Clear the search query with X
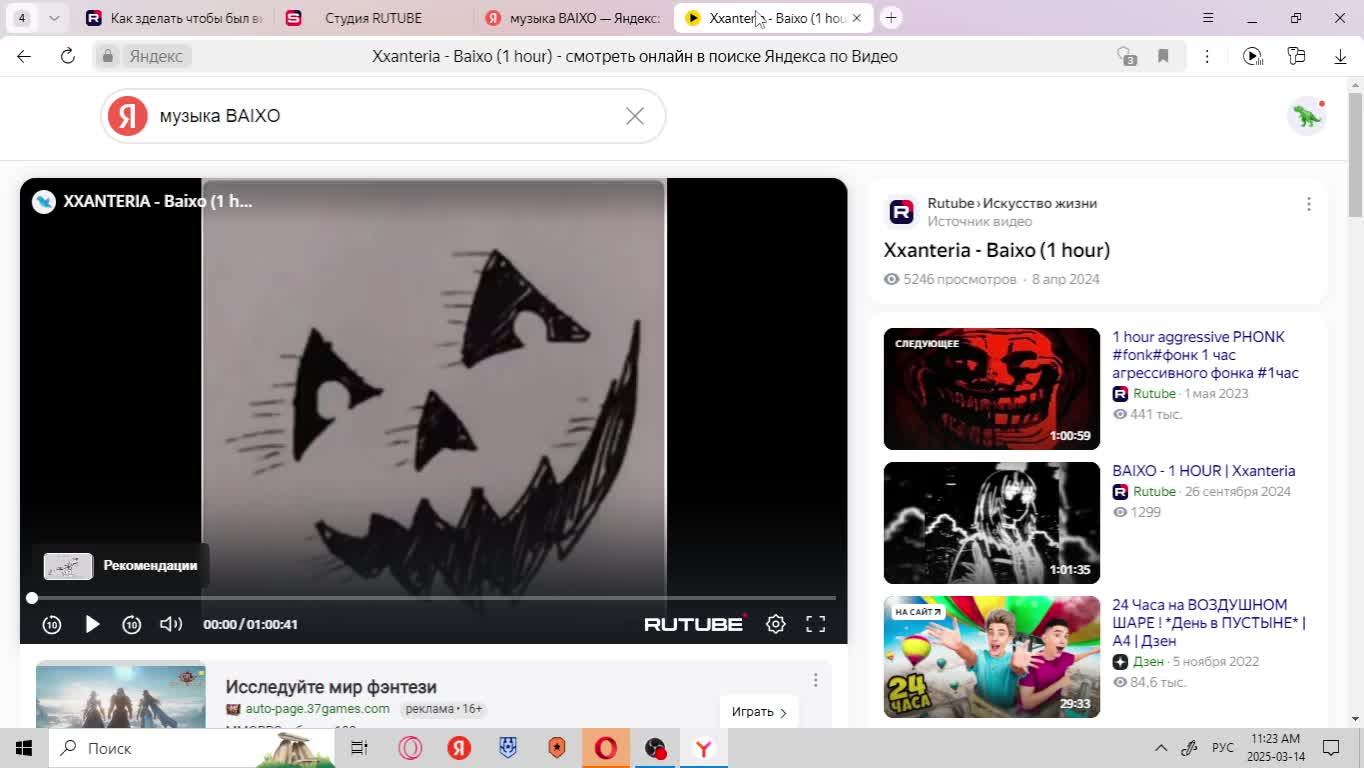The width and height of the screenshot is (1364, 768). pyautogui.click(x=635, y=116)
